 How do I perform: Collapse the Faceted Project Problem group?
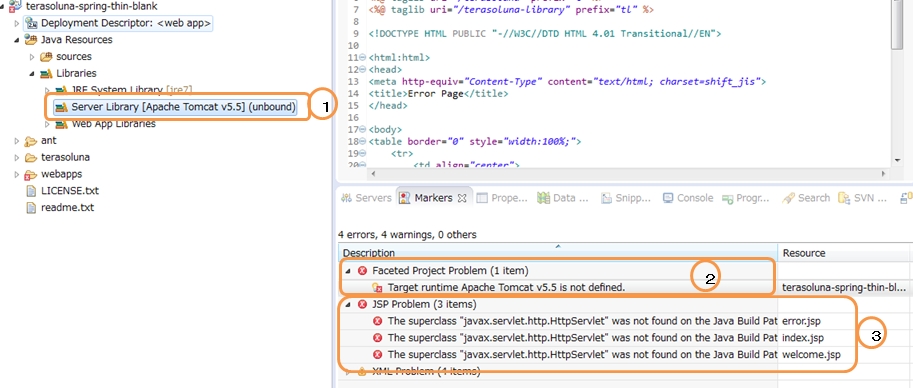[x=348, y=271]
